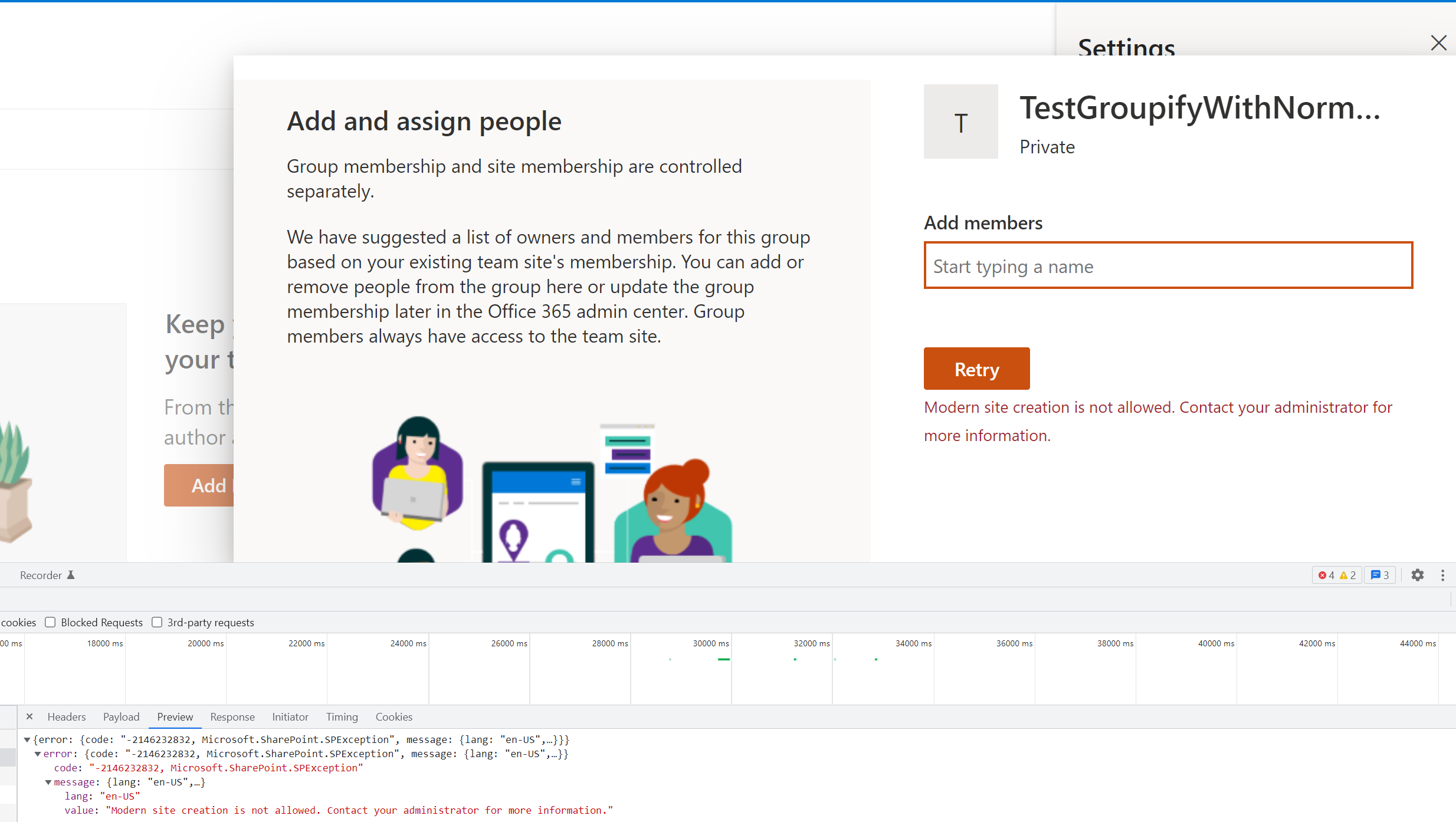Click the warning count badge

[1348, 575]
